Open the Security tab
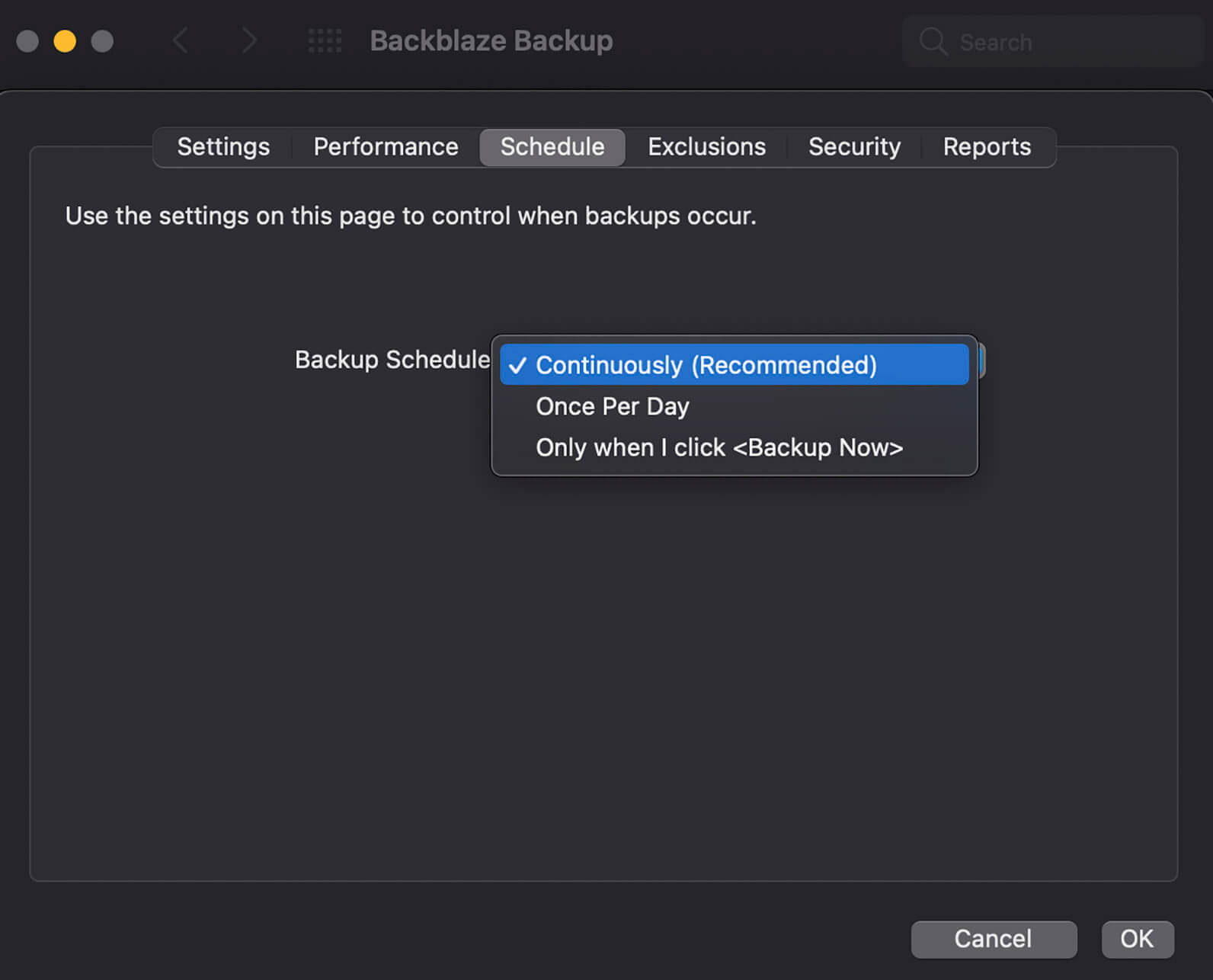The image size is (1213, 980). pos(854,146)
